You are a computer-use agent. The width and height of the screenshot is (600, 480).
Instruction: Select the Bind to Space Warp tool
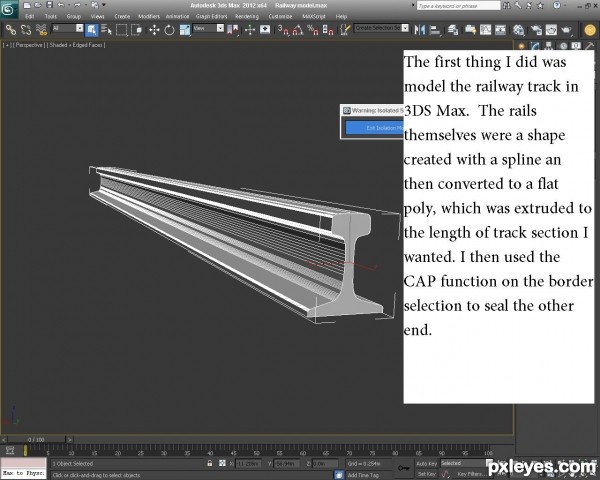click(x=41, y=30)
